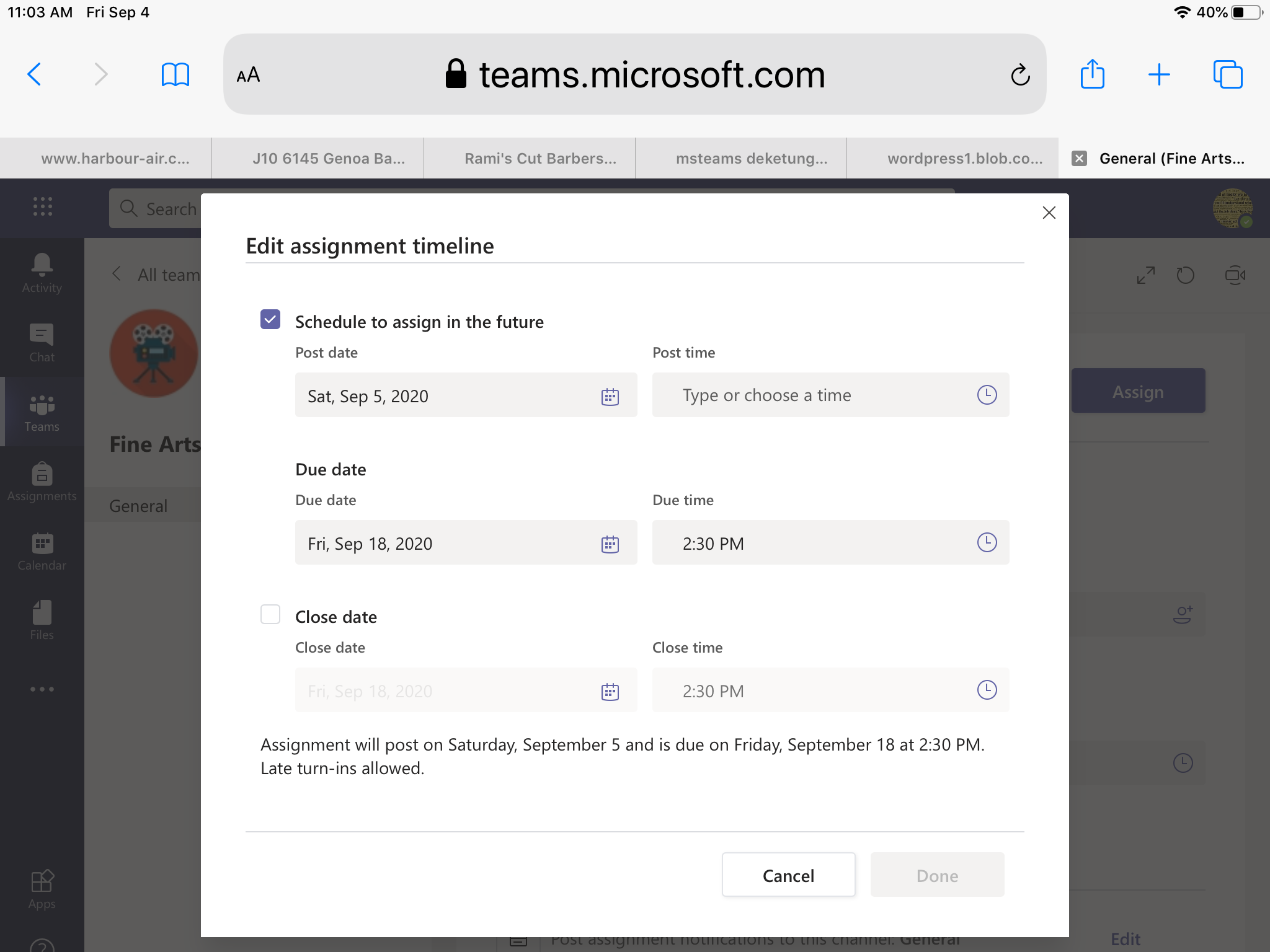The image size is (1270, 952).
Task: Switch to Rami's Cut Barbers tab
Action: (540, 159)
